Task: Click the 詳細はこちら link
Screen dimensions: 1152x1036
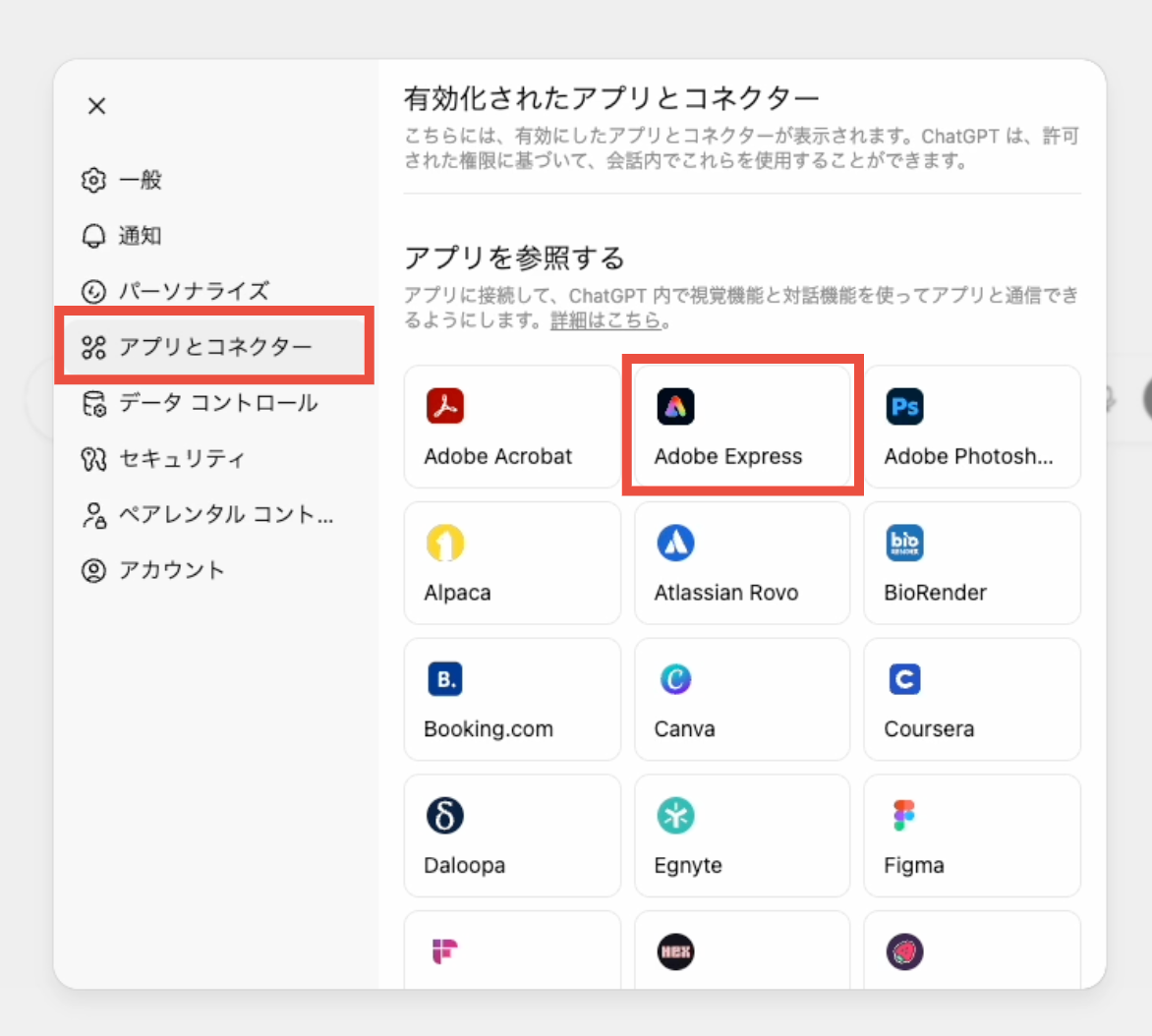Action: coord(605,320)
